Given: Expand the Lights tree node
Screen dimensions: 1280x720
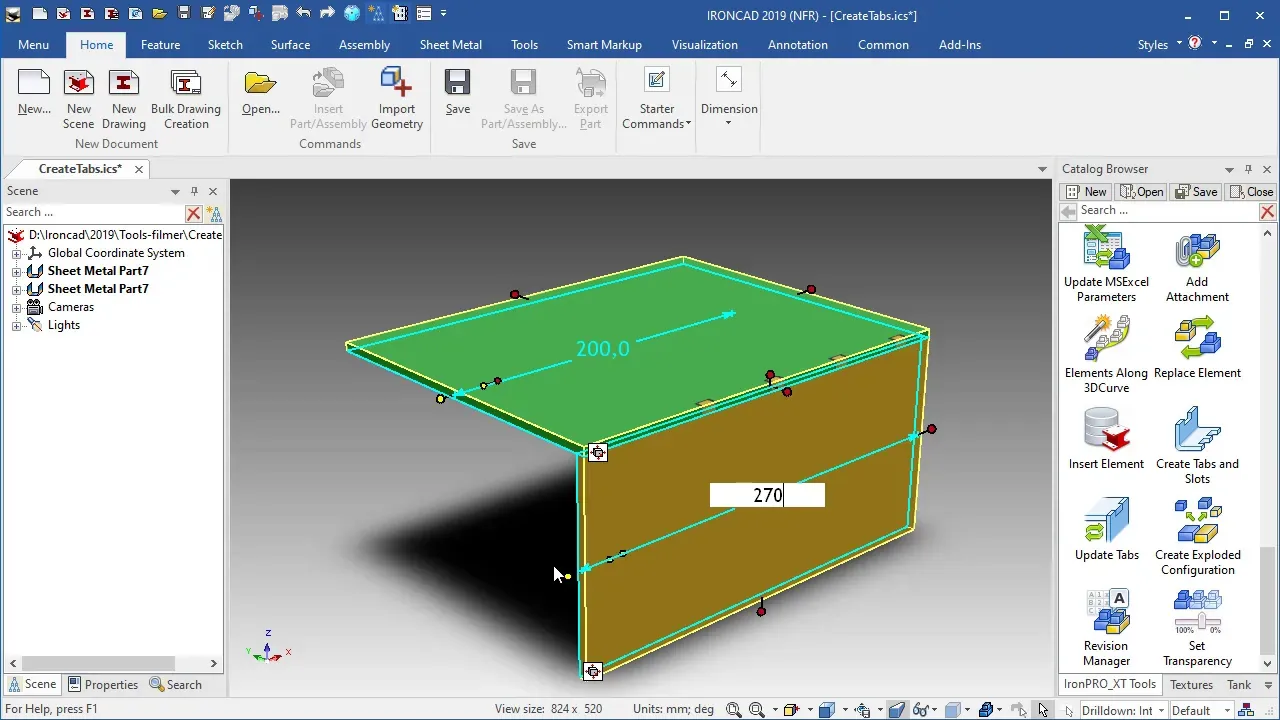Looking at the screenshot, I should (x=16, y=326).
